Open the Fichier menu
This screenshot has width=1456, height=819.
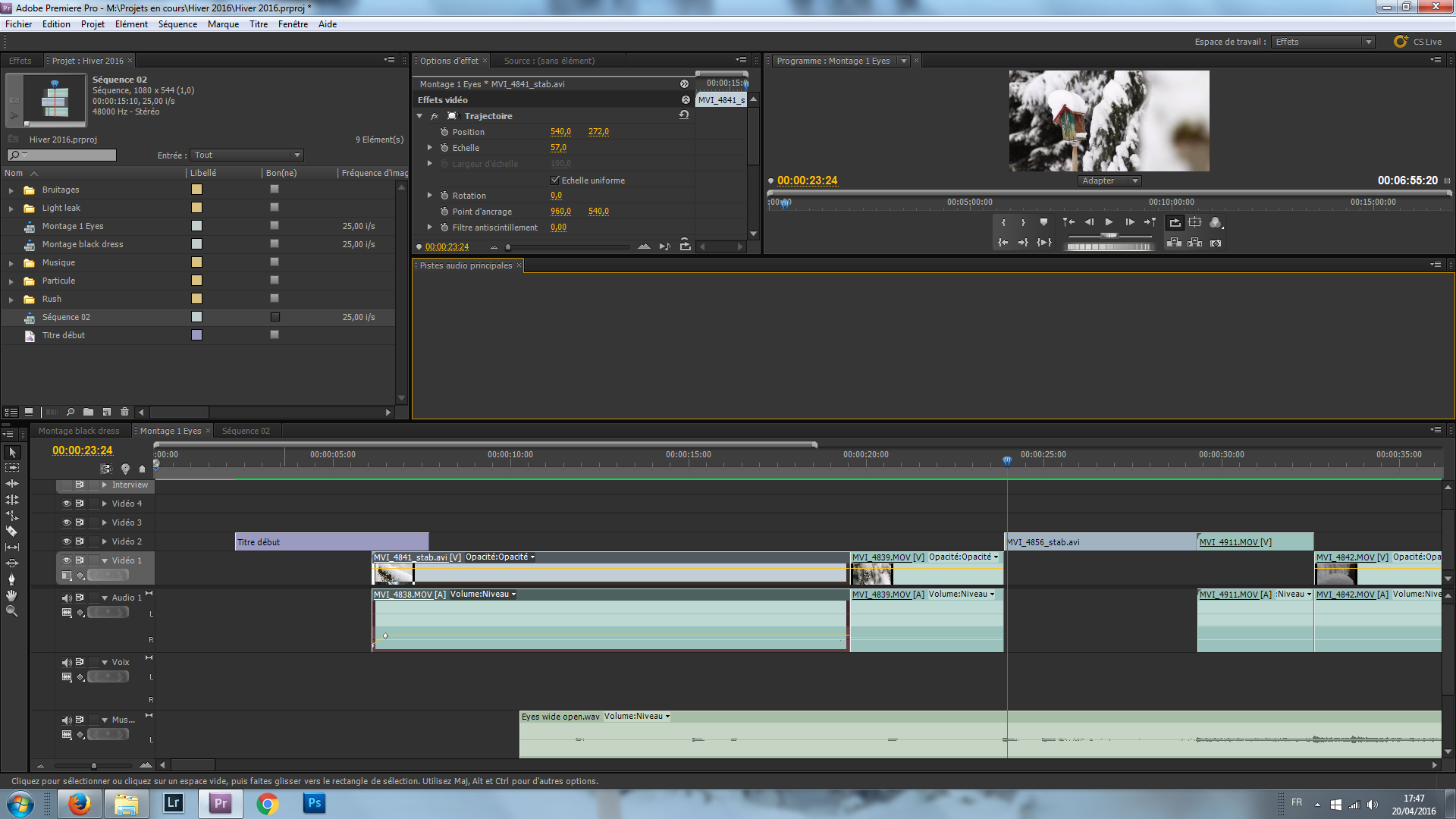tap(19, 24)
